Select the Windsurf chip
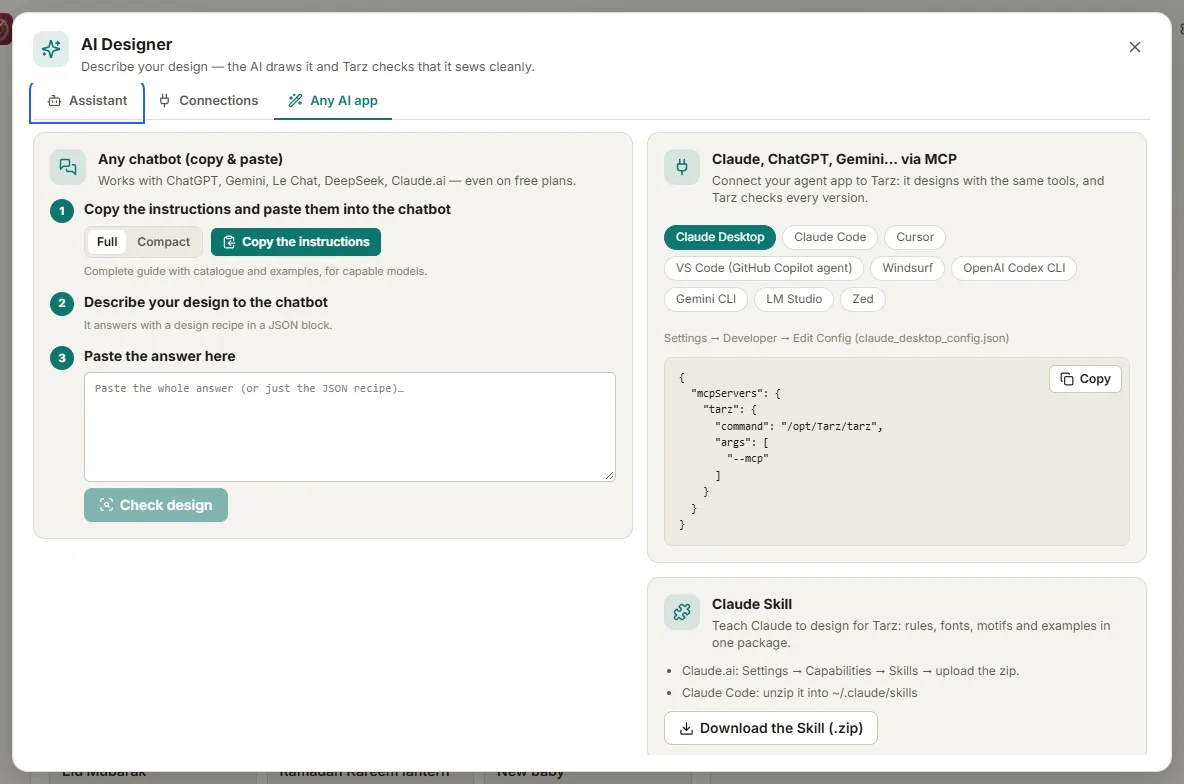This screenshot has width=1184, height=784. pos(907,268)
